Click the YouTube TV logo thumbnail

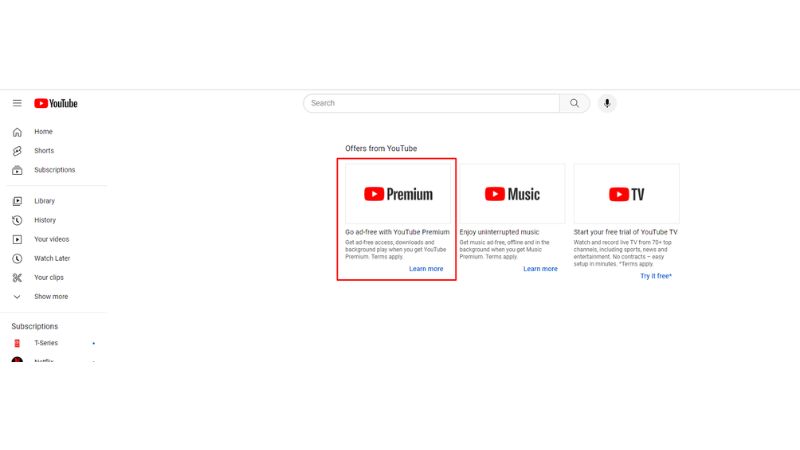(x=627, y=194)
